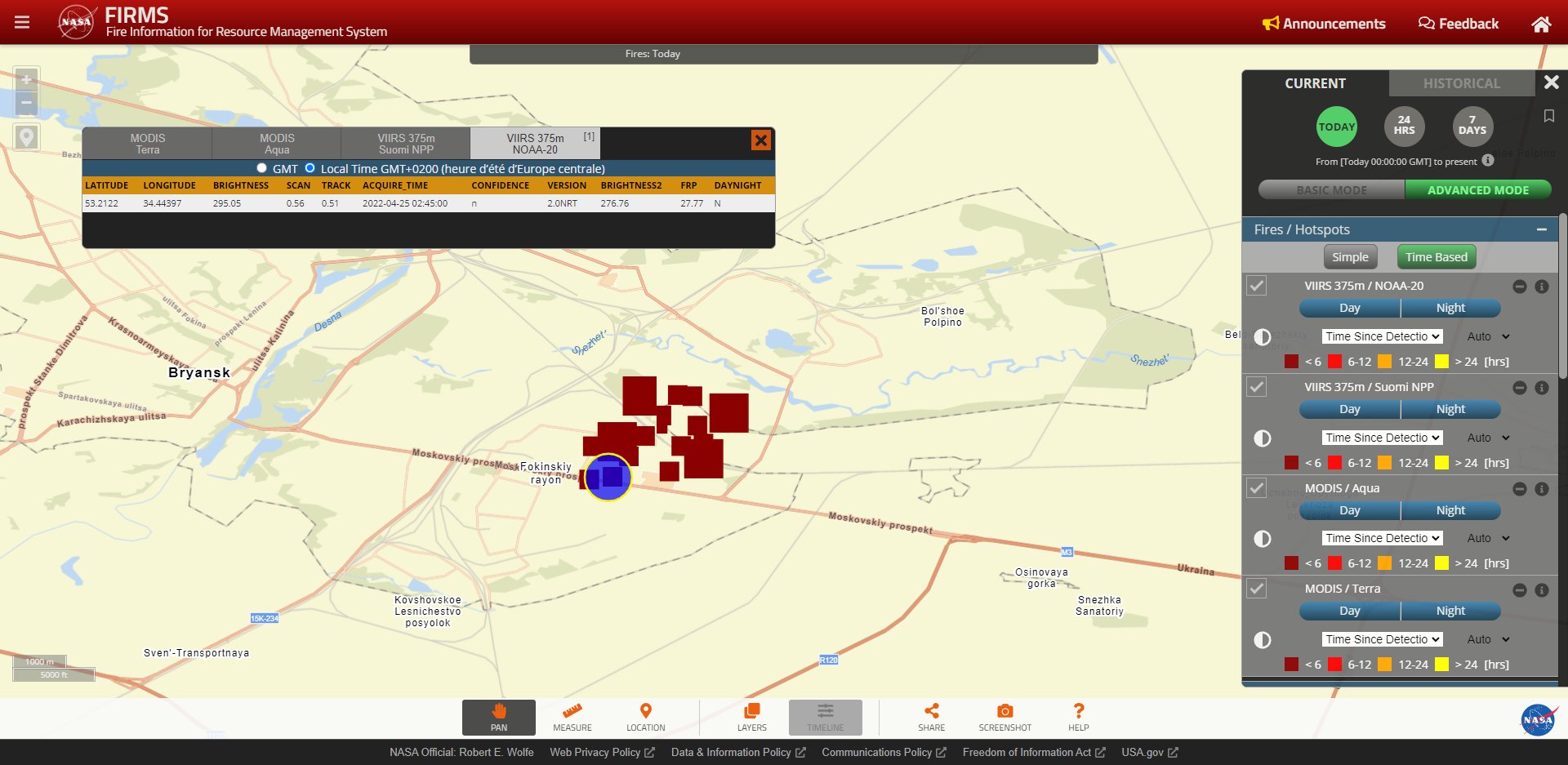Show info for MODIS / Terra layer
1568x765 pixels.
[x=1542, y=590]
